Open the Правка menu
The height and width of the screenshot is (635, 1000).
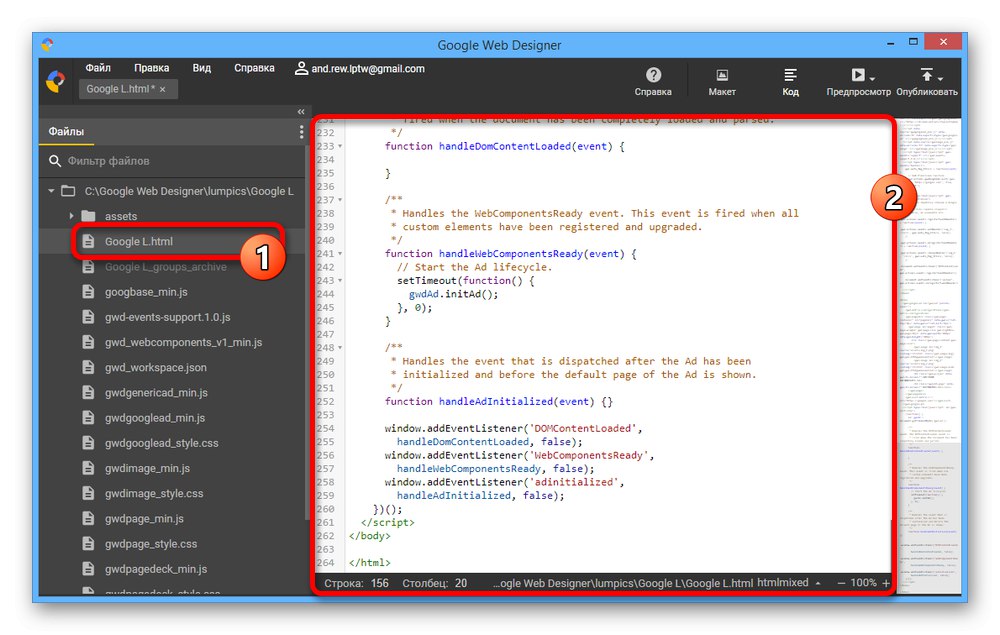151,68
